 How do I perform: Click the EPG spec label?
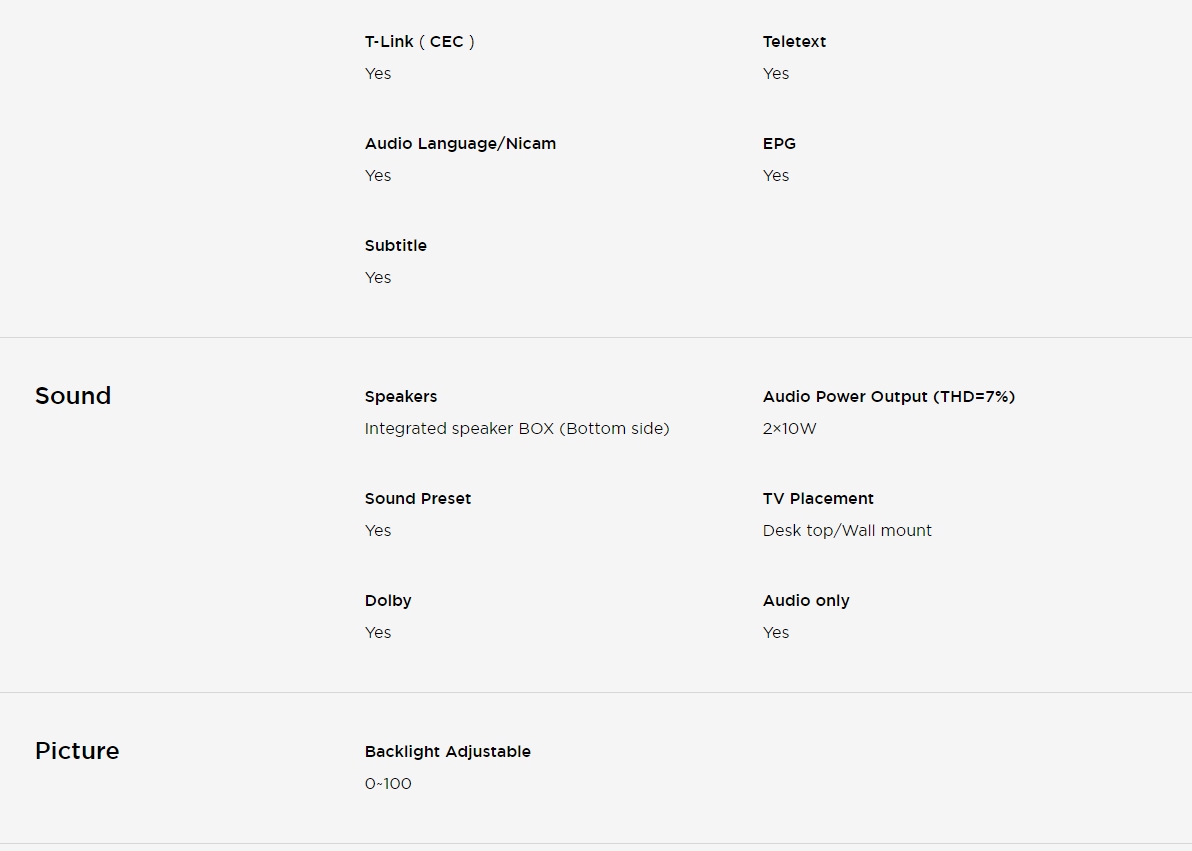[779, 144]
